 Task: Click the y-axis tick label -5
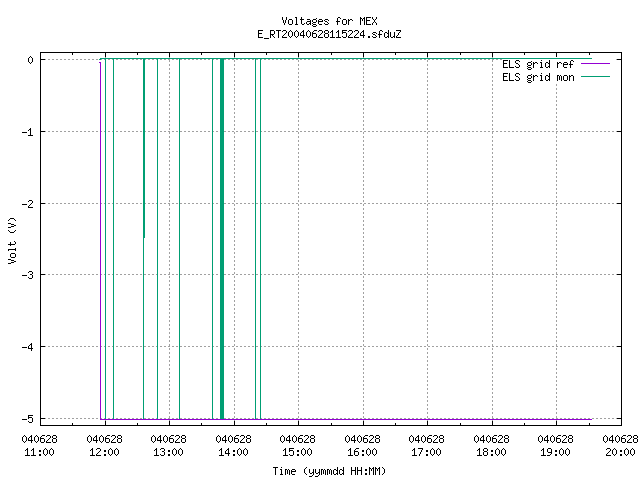click(28, 419)
